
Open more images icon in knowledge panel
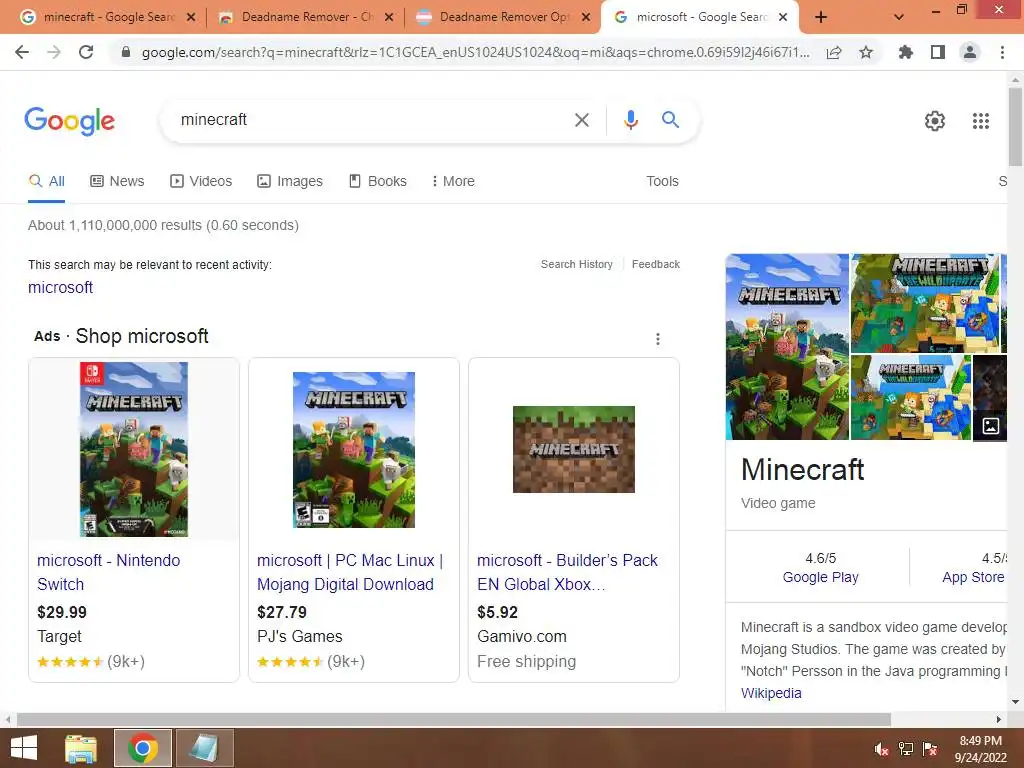coord(991,426)
